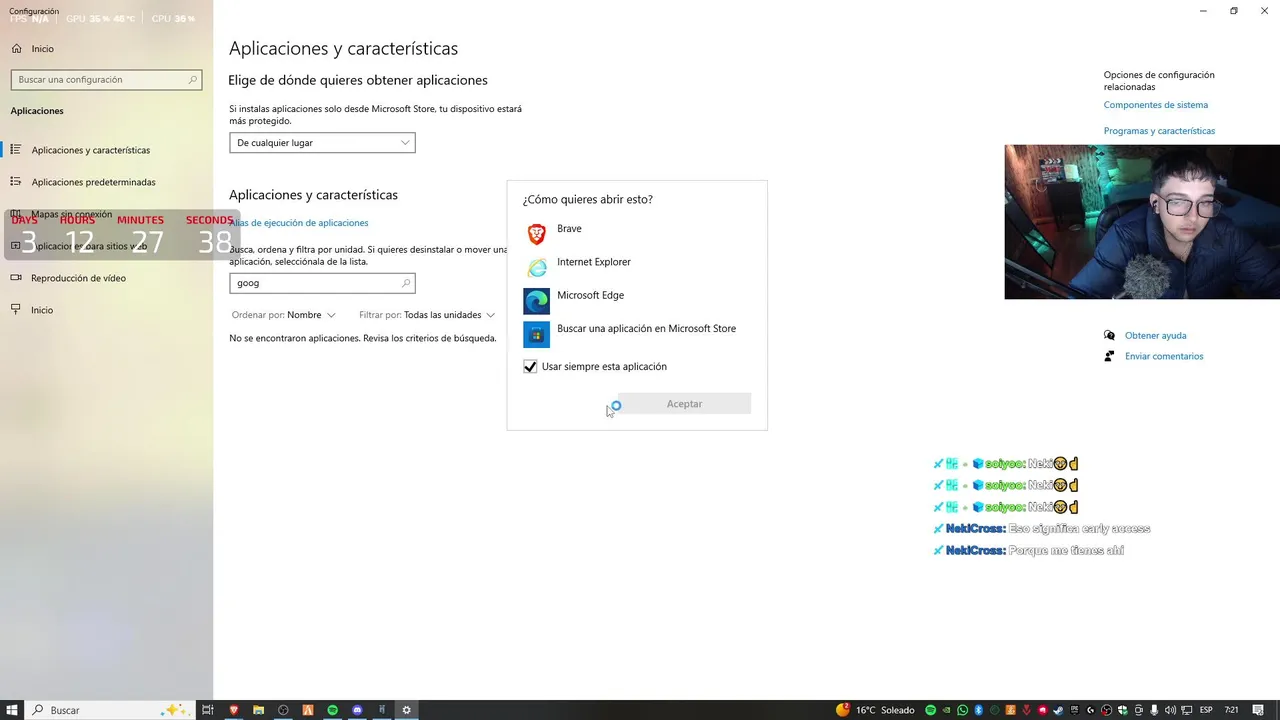Viewport: 1280px width, 720px height.
Task: Click the microphone tray icon
Action: pyautogui.click(x=1154, y=710)
